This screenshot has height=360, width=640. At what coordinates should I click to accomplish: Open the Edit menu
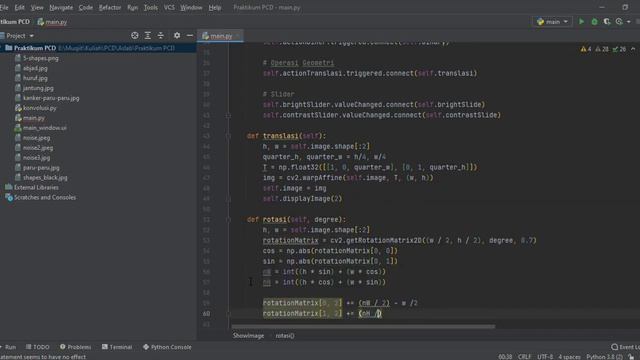19,7
